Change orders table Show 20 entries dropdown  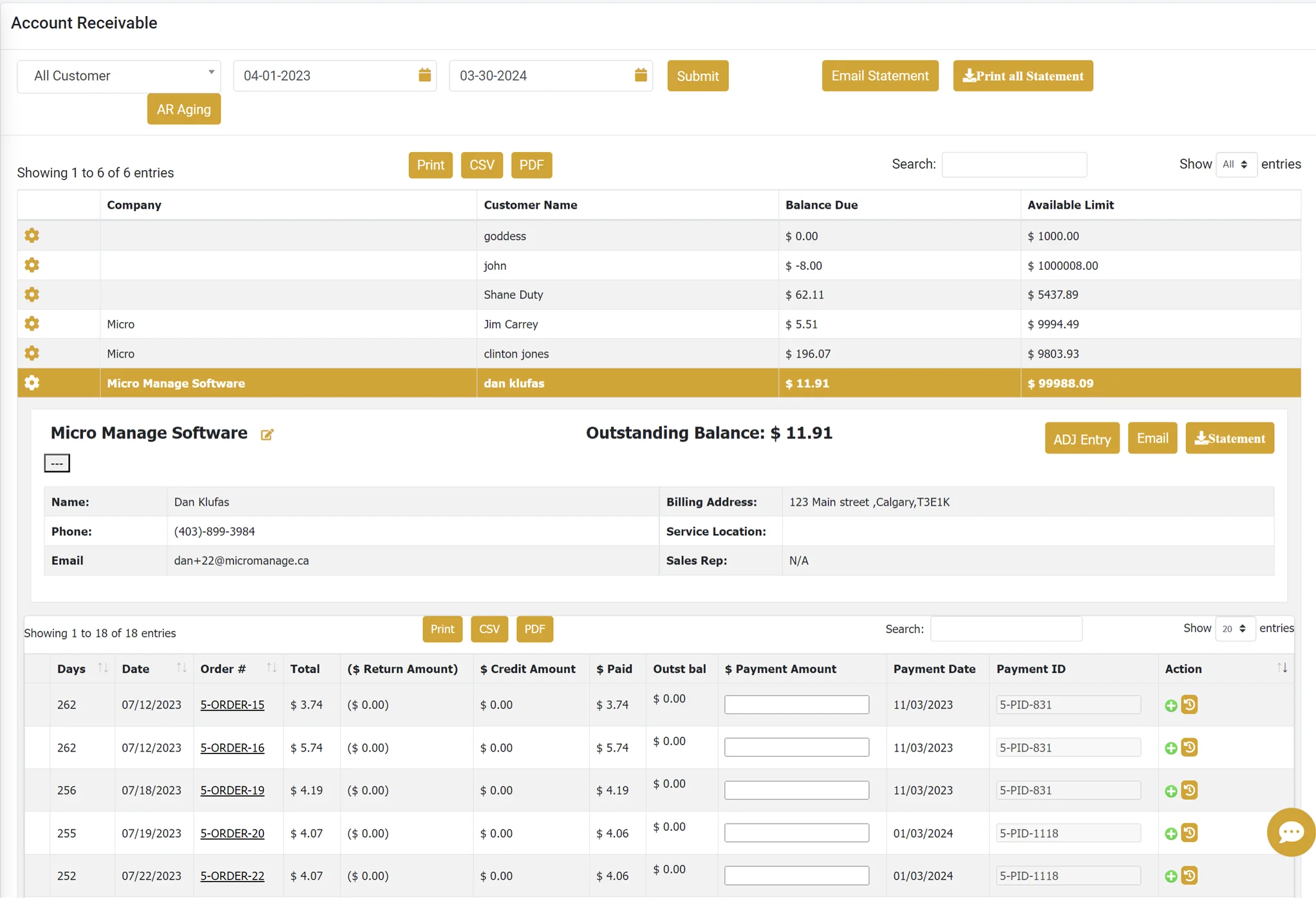coord(1234,629)
